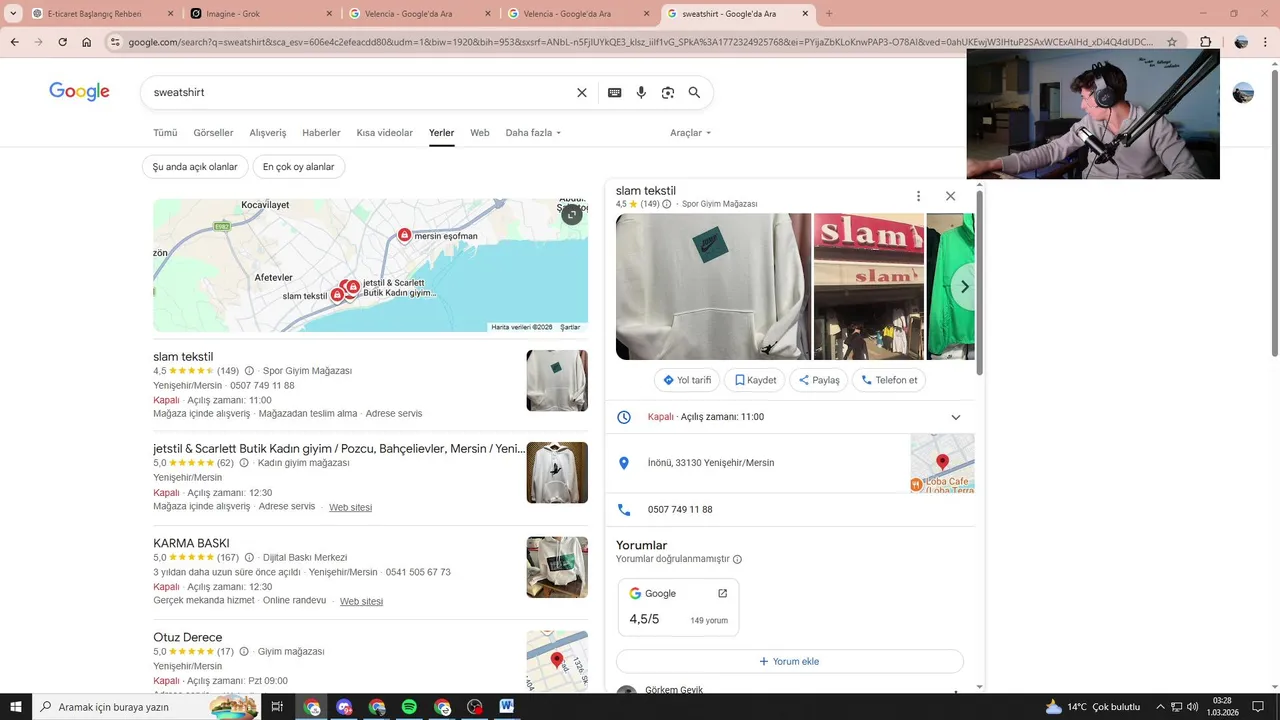Click 'mersin eşofman' pin on map
This screenshot has height=720, width=1280.
tap(404, 235)
